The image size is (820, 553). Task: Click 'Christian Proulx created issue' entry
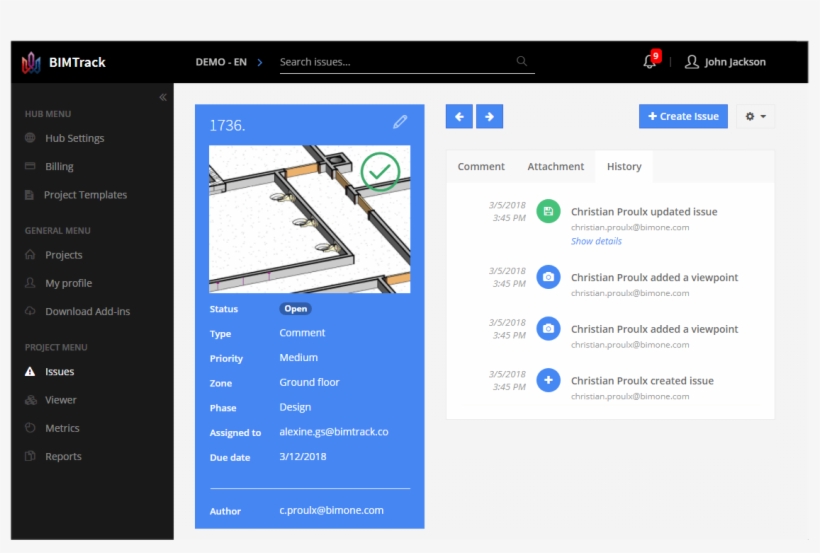coord(642,381)
